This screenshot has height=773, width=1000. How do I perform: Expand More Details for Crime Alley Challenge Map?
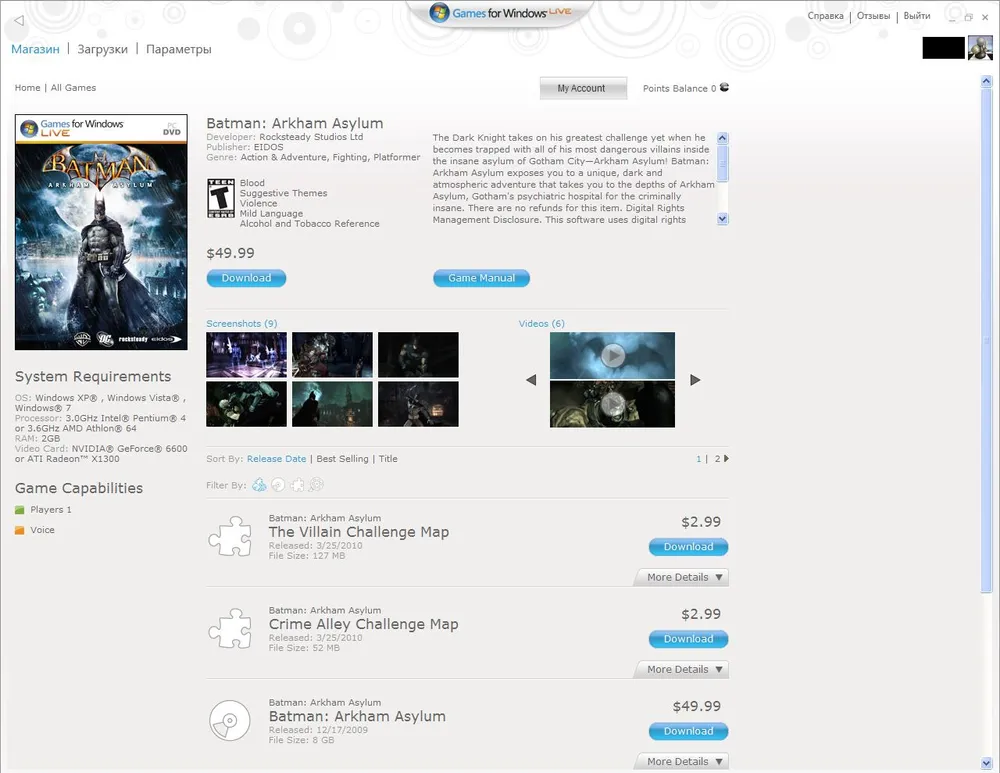pos(685,669)
